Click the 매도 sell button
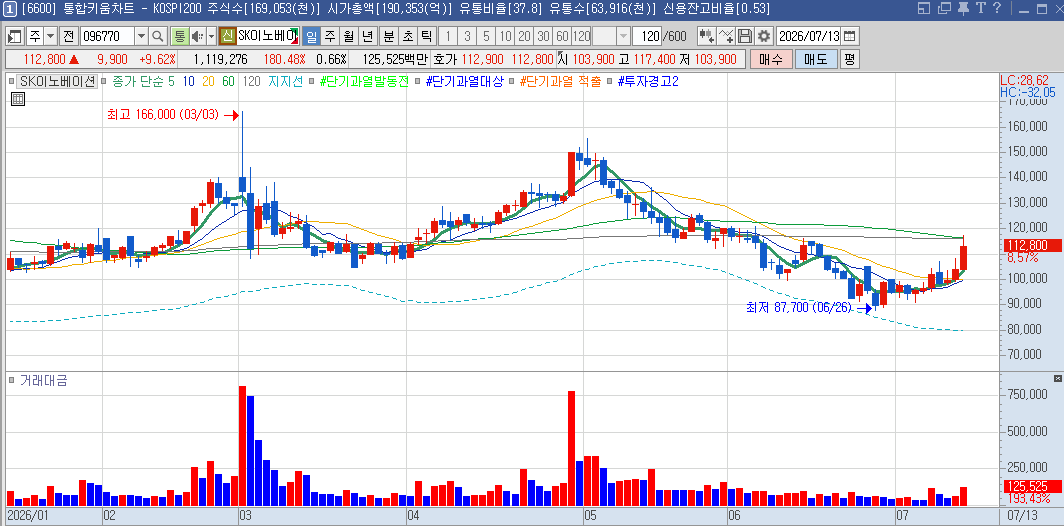 pyautogui.click(x=816, y=59)
